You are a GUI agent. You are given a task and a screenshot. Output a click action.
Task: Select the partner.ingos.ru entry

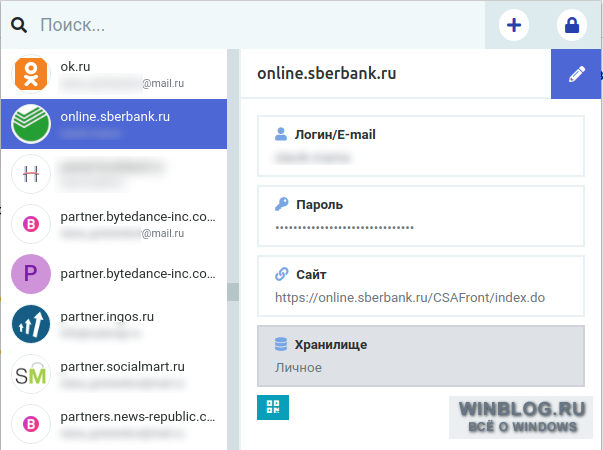114,324
